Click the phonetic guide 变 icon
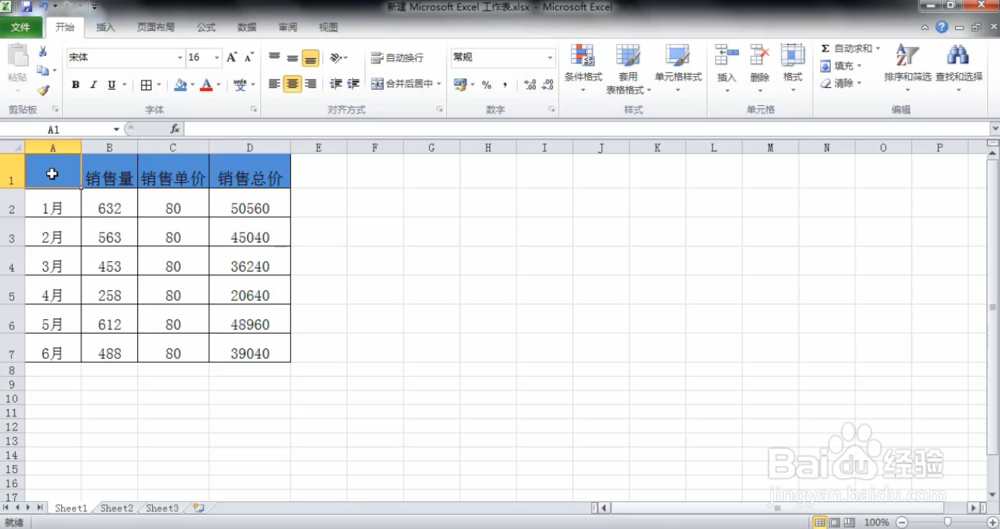Image resolution: width=1000 pixels, height=529 pixels. click(240, 84)
